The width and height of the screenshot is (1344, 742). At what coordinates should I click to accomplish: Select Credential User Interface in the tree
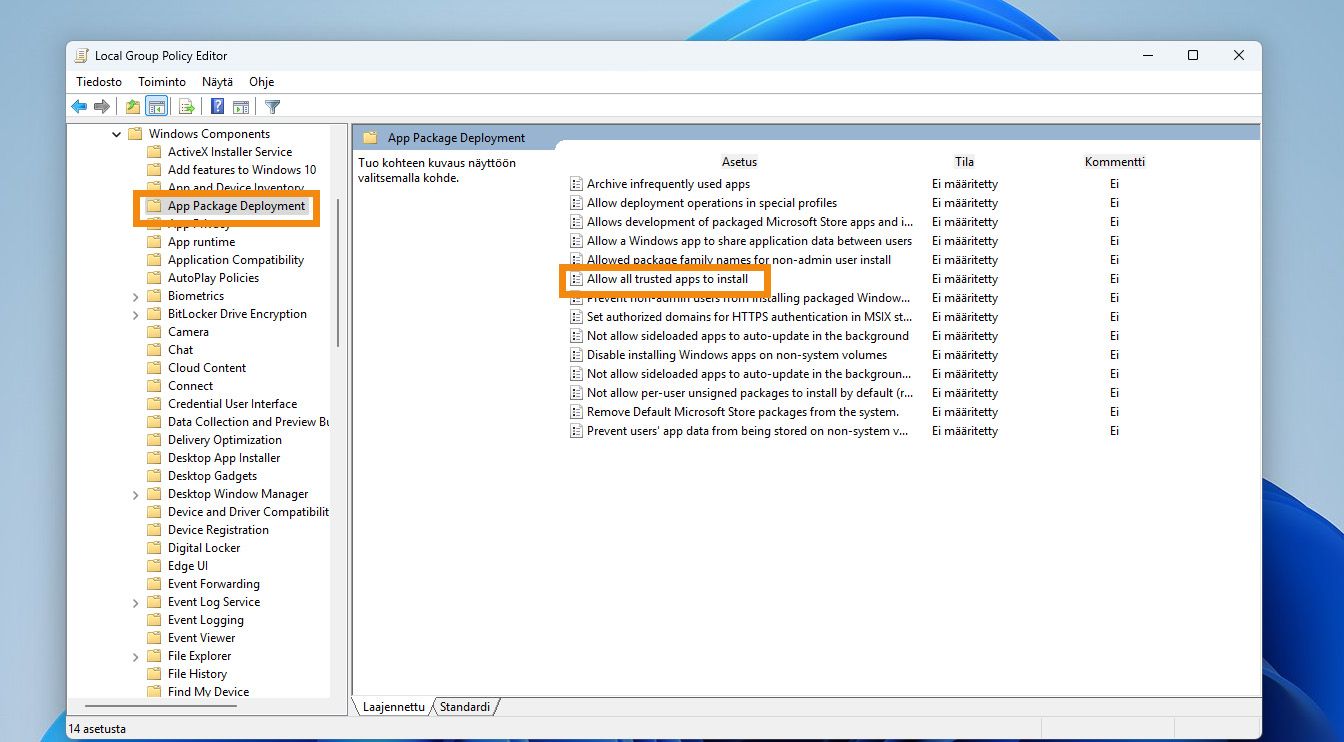232,404
